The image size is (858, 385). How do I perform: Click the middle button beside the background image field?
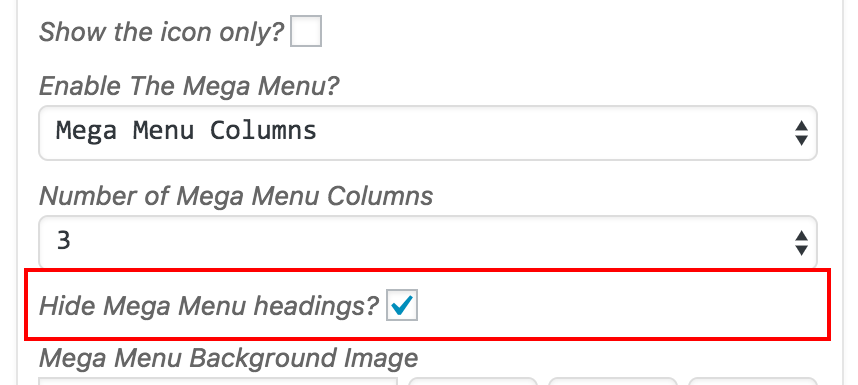point(613,381)
